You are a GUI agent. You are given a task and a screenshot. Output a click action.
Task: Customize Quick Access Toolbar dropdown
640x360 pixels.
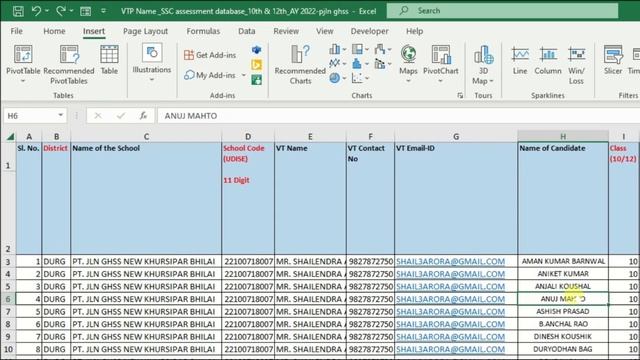click(104, 11)
